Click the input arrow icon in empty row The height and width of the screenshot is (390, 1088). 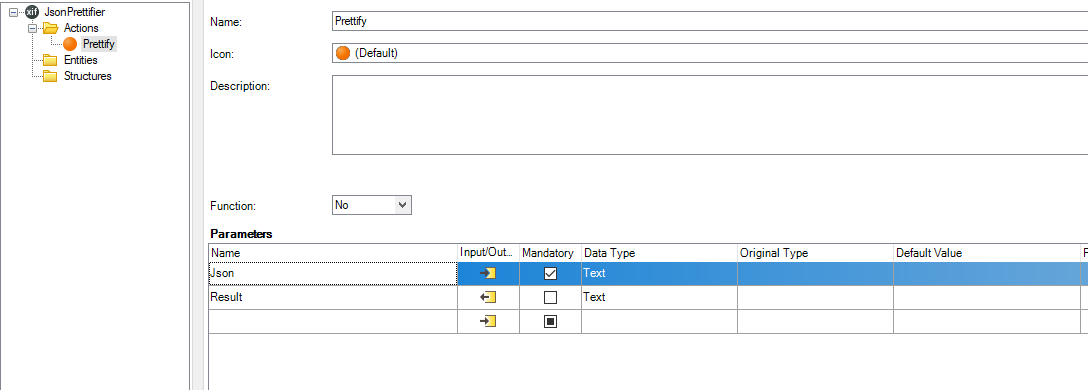click(x=488, y=321)
